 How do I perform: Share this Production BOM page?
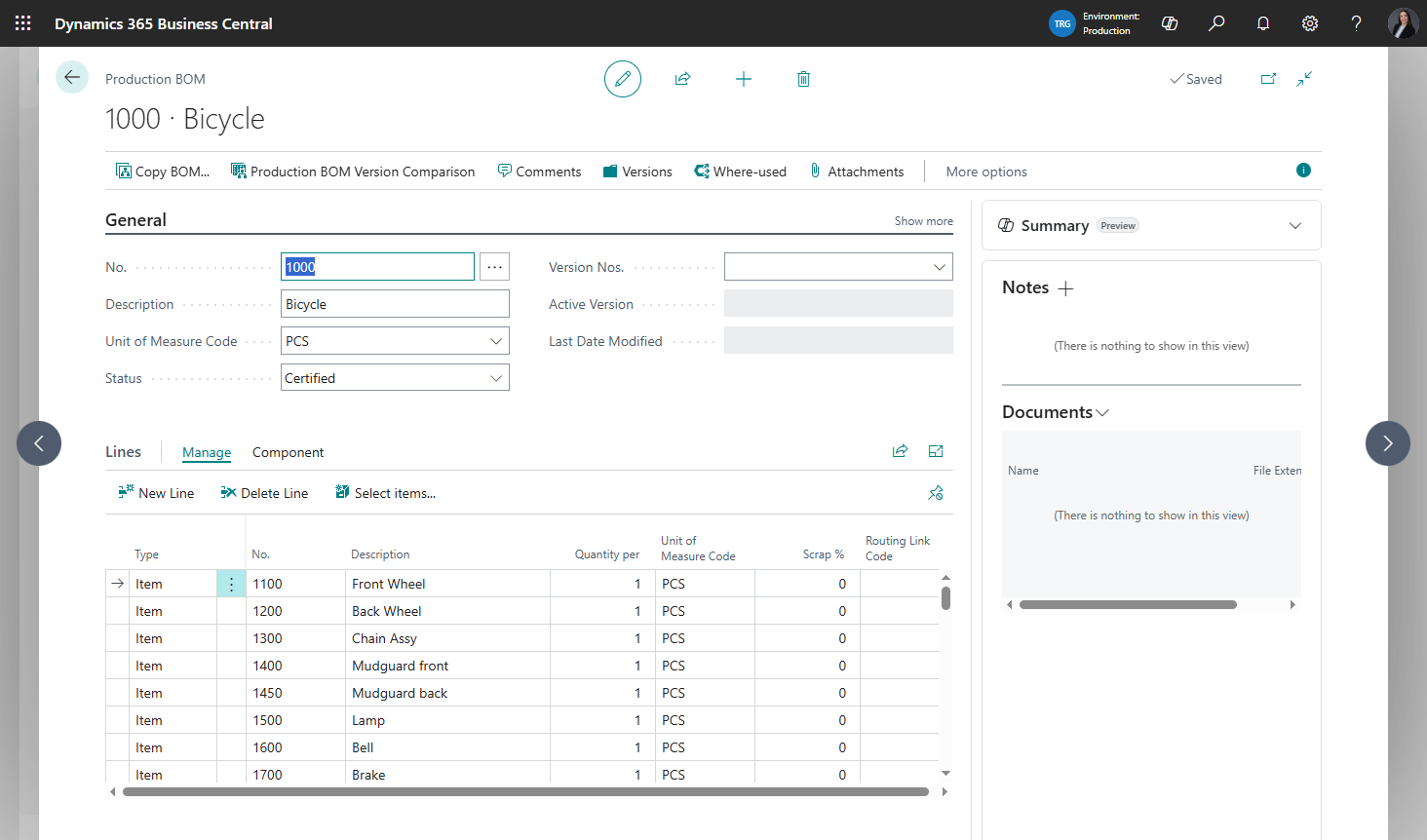tap(682, 79)
